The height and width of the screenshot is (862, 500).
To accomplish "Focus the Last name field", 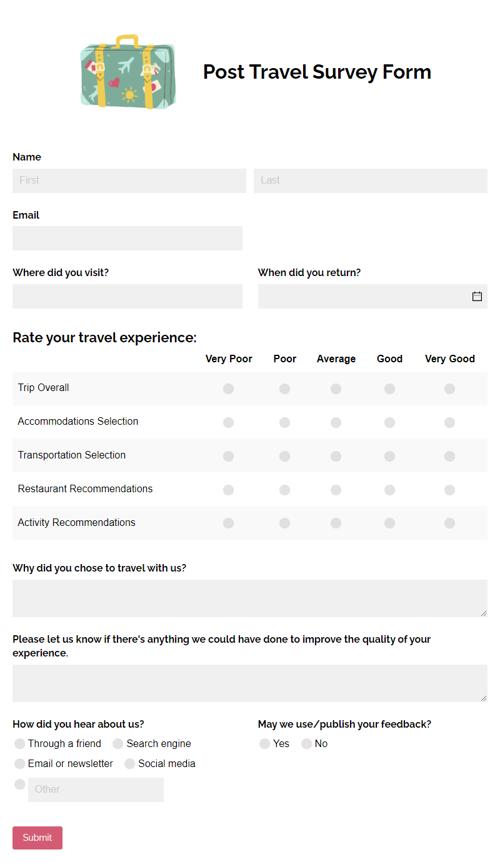I will pyautogui.click(x=370, y=180).
